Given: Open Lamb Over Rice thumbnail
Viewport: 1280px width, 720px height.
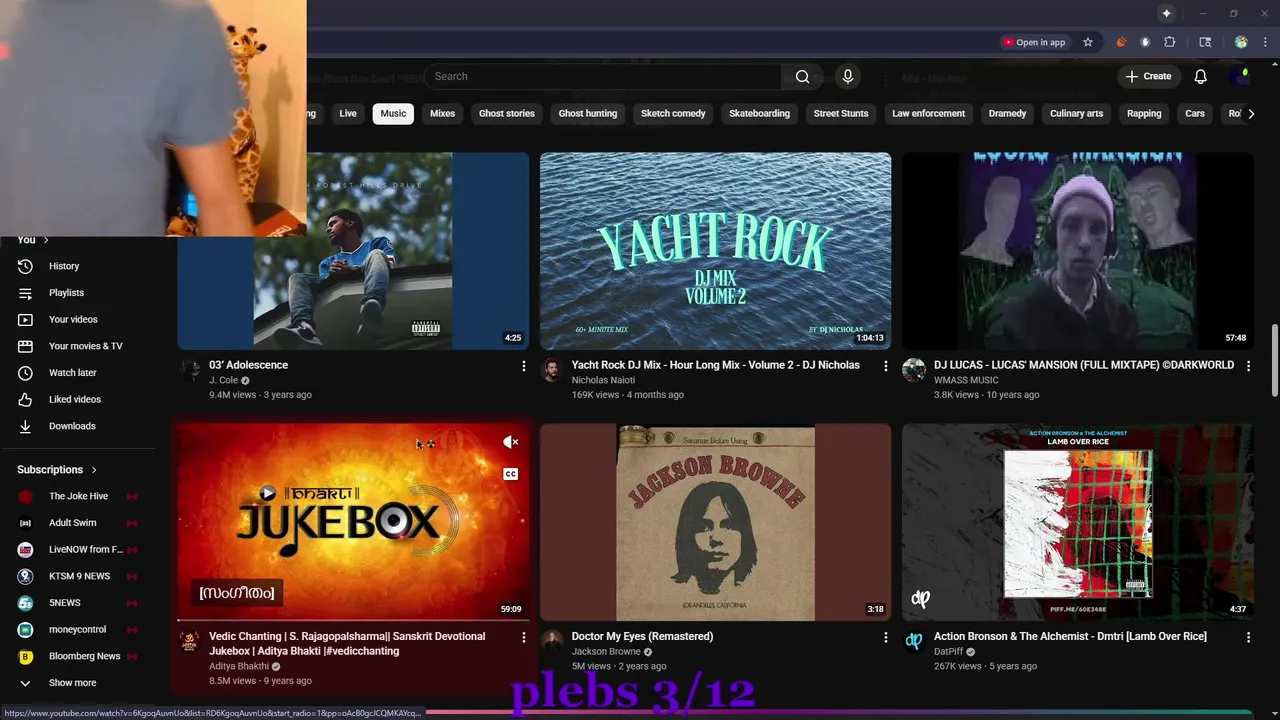Looking at the screenshot, I should point(1078,522).
